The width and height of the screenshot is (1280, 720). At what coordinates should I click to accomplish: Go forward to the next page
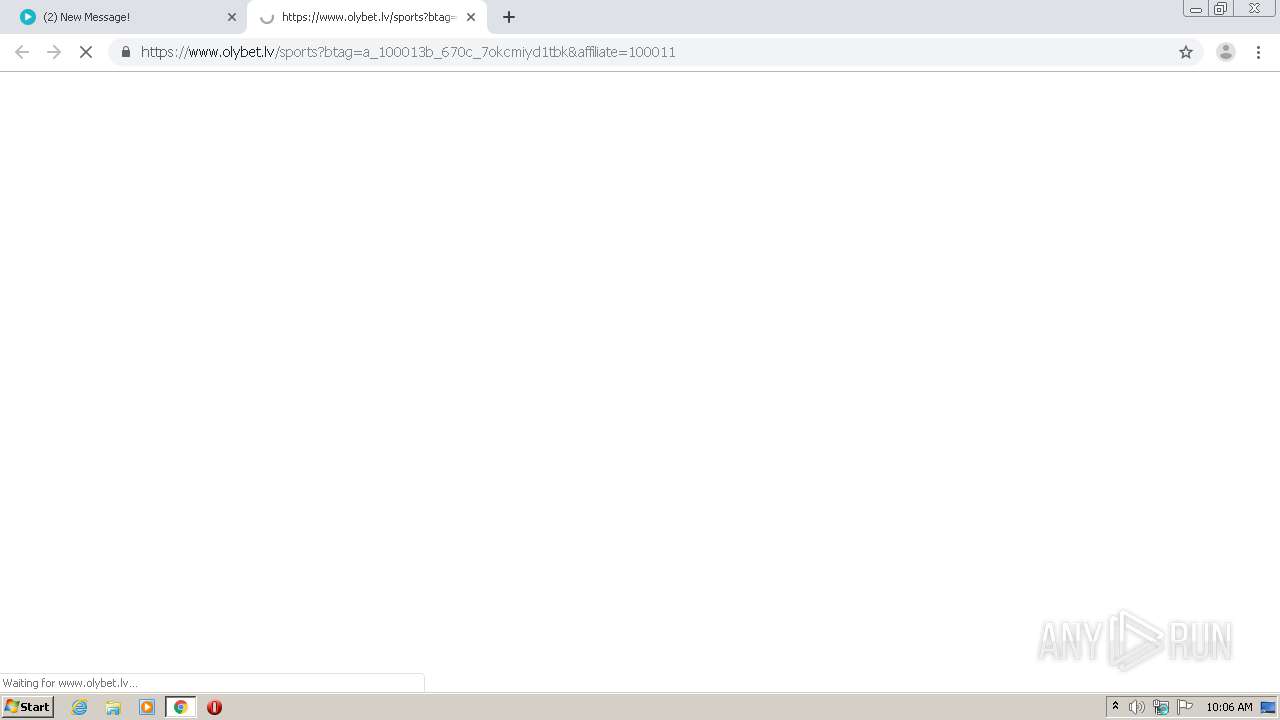point(54,52)
